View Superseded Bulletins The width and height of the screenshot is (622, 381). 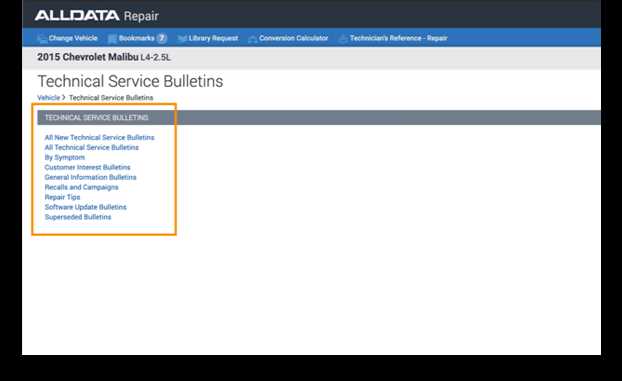(78, 217)
